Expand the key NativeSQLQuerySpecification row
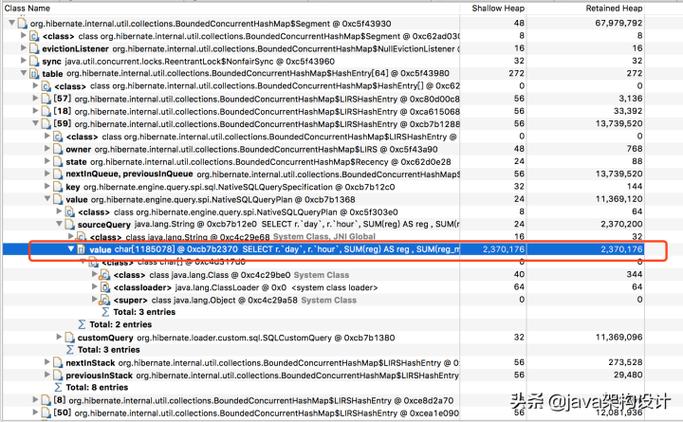Viewport: 683px width, 422px height. pos(47,186)
